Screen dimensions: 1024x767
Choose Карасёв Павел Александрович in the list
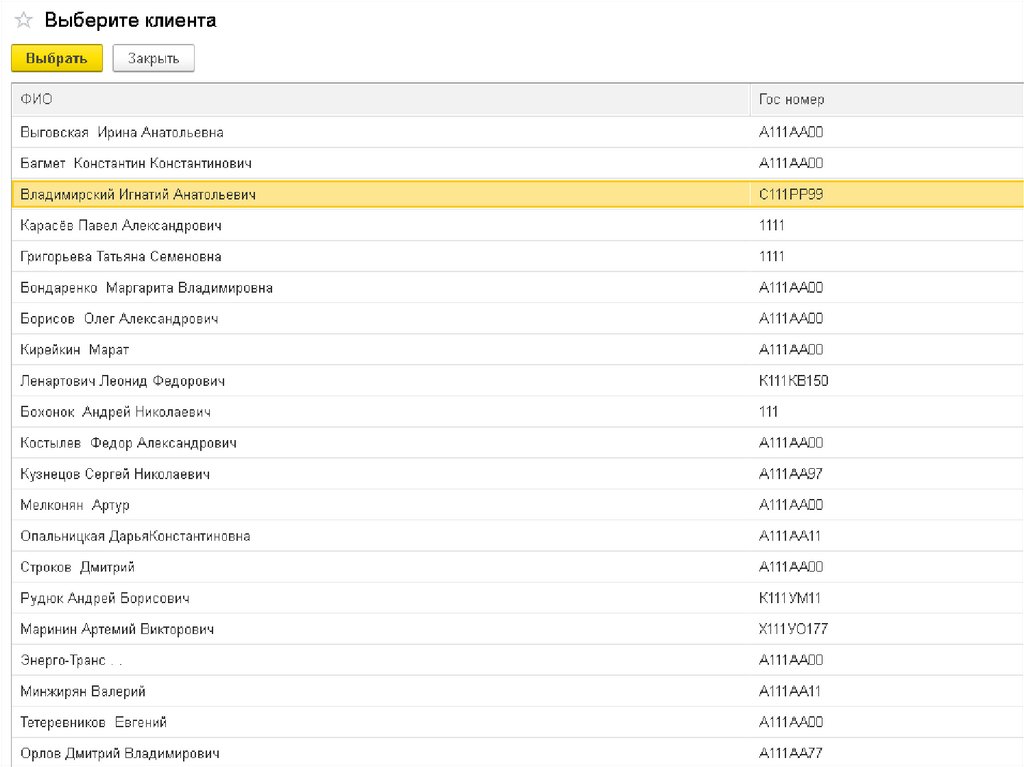pos(121,226)
